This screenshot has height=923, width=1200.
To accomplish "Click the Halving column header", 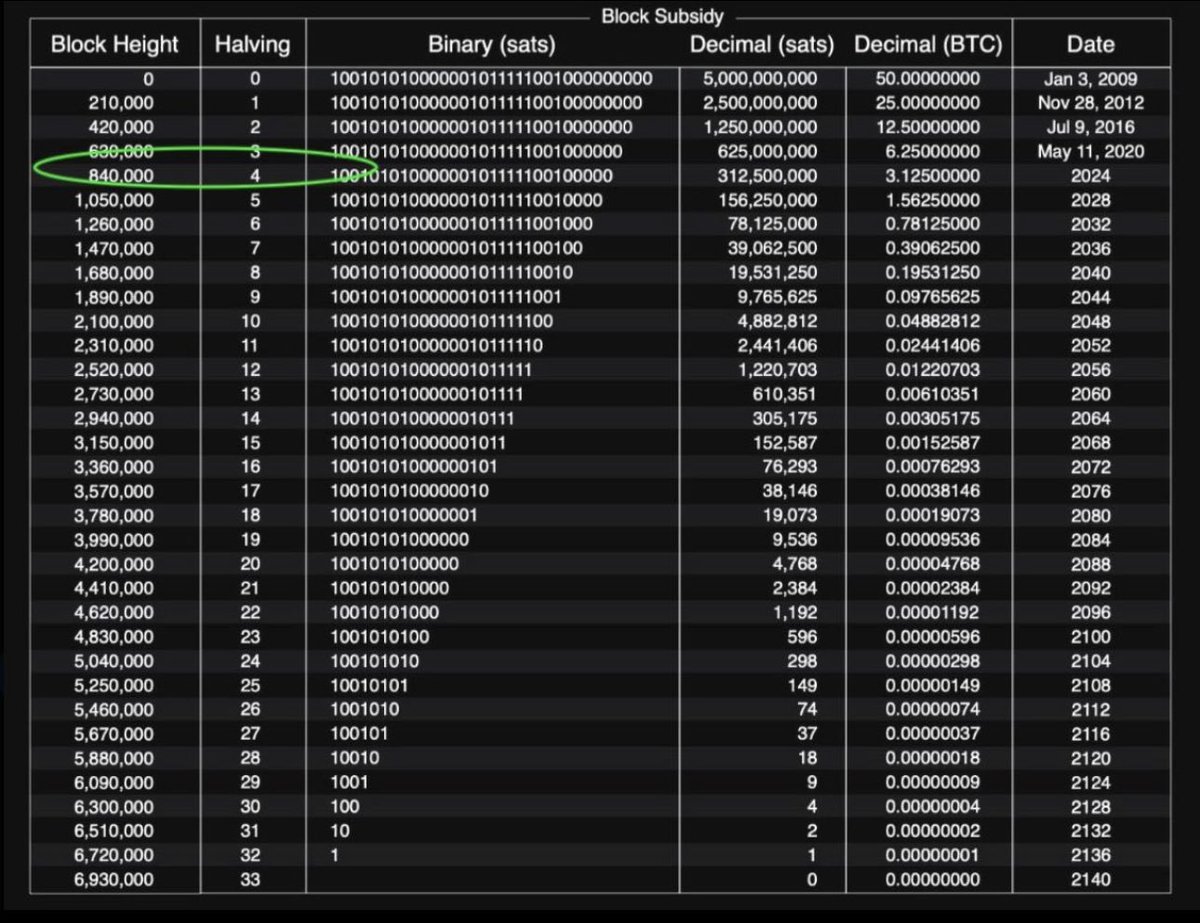I will point(253,45).
